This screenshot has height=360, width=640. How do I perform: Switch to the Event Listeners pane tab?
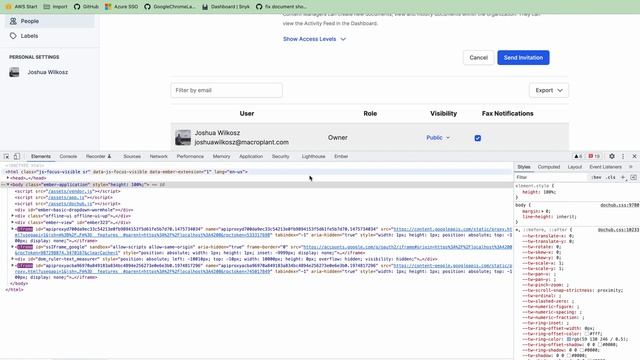point(605,167)
